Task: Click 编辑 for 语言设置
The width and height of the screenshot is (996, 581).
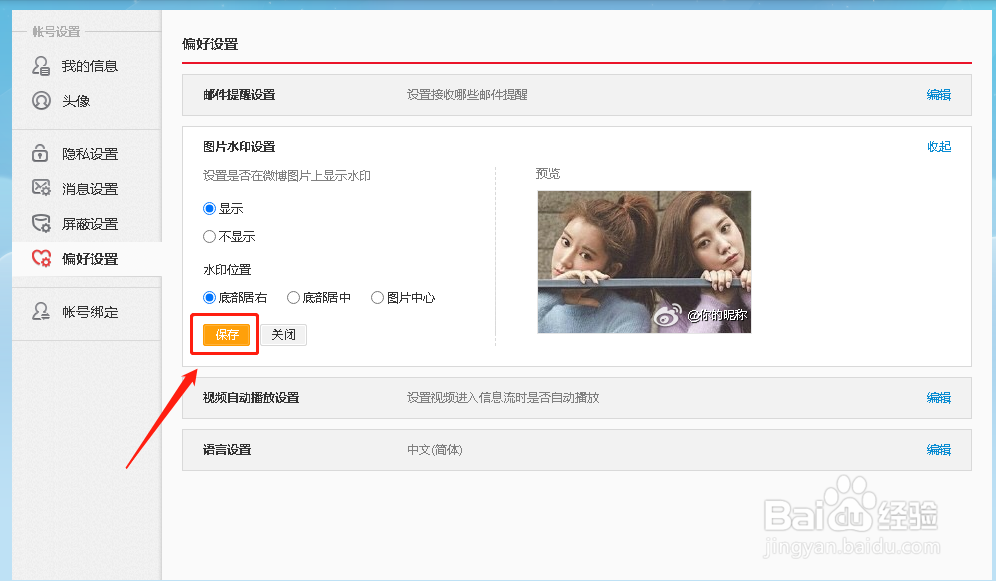Action: click(x=938, y=450)
